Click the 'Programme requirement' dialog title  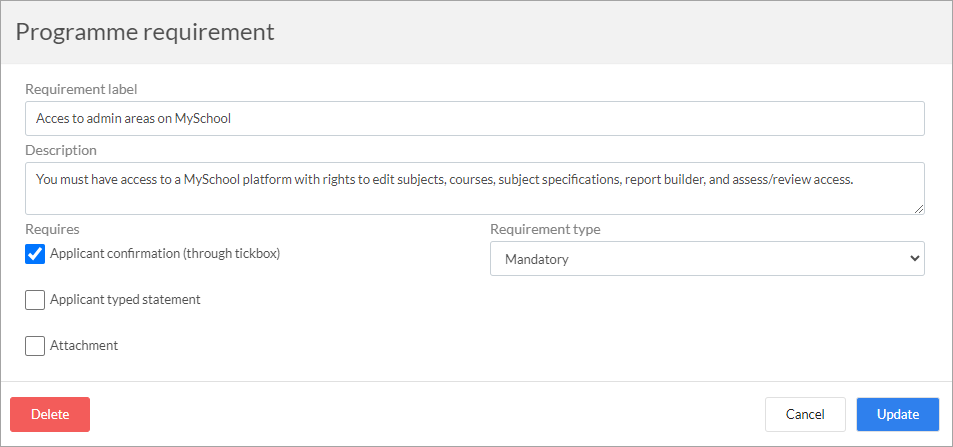(x=145, y=32)
